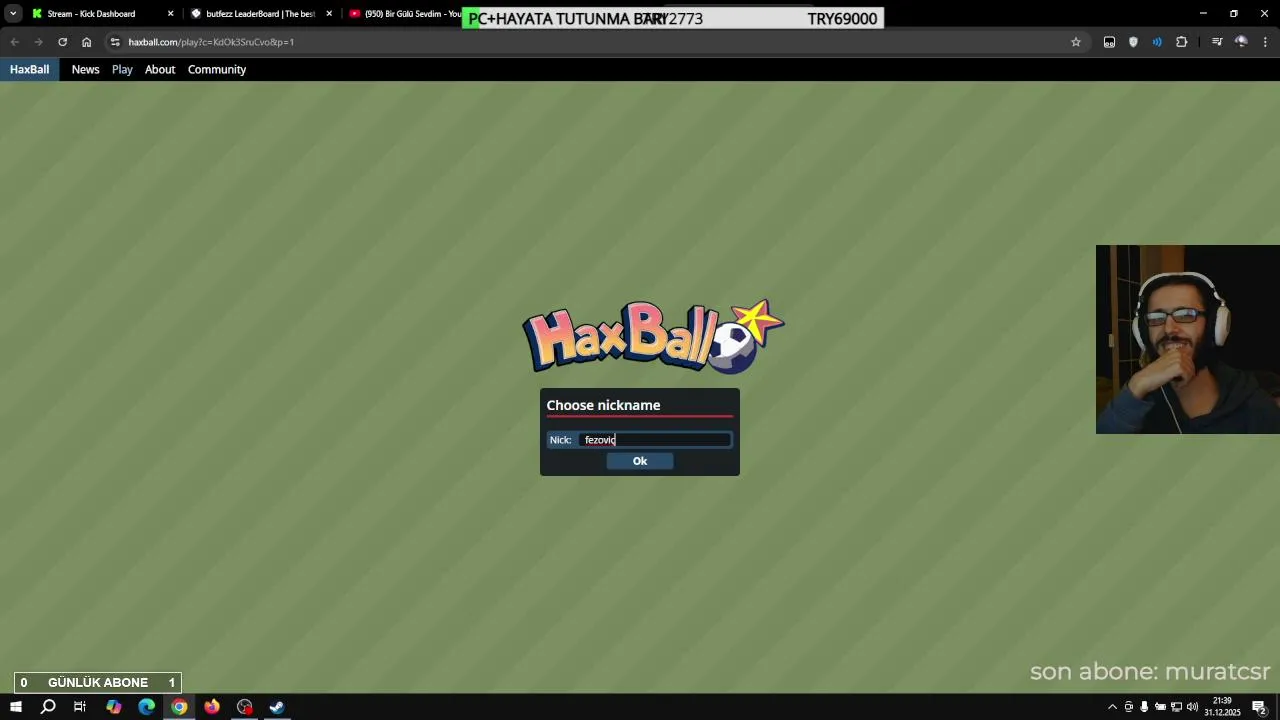This screenshot has height=720, width=1280.
Task: Open the About page
Action: 160,69
